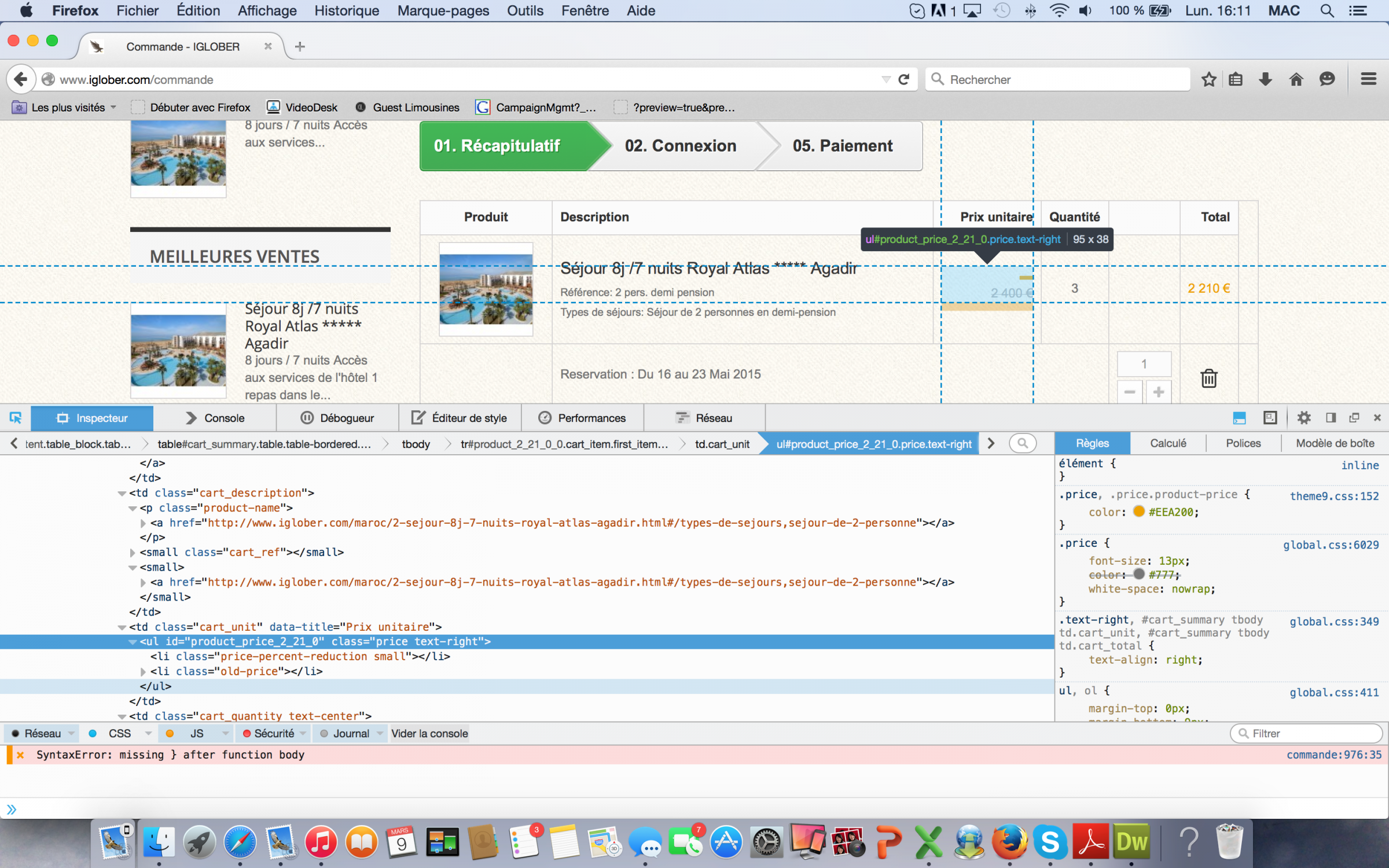The image size is (1389, 868).
Task: Collapse the td cart_unit node
Action: (x=122, y=627)
